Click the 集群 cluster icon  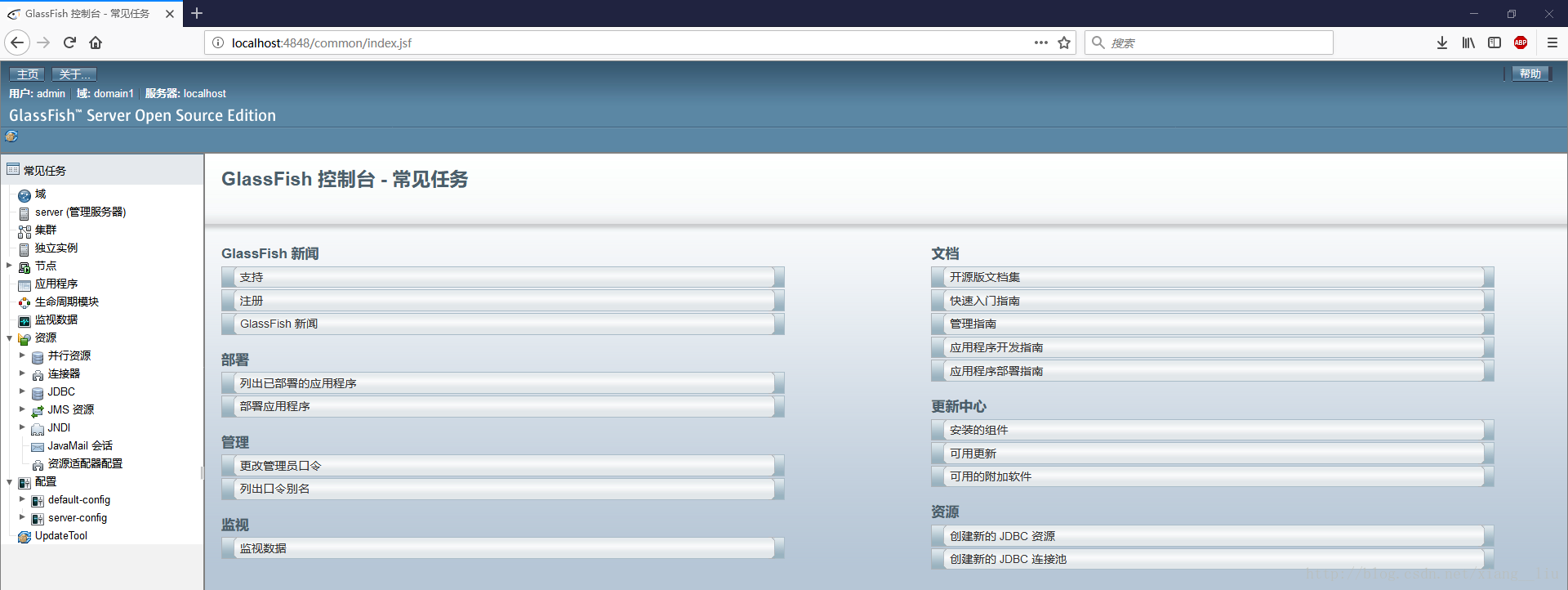24,231
